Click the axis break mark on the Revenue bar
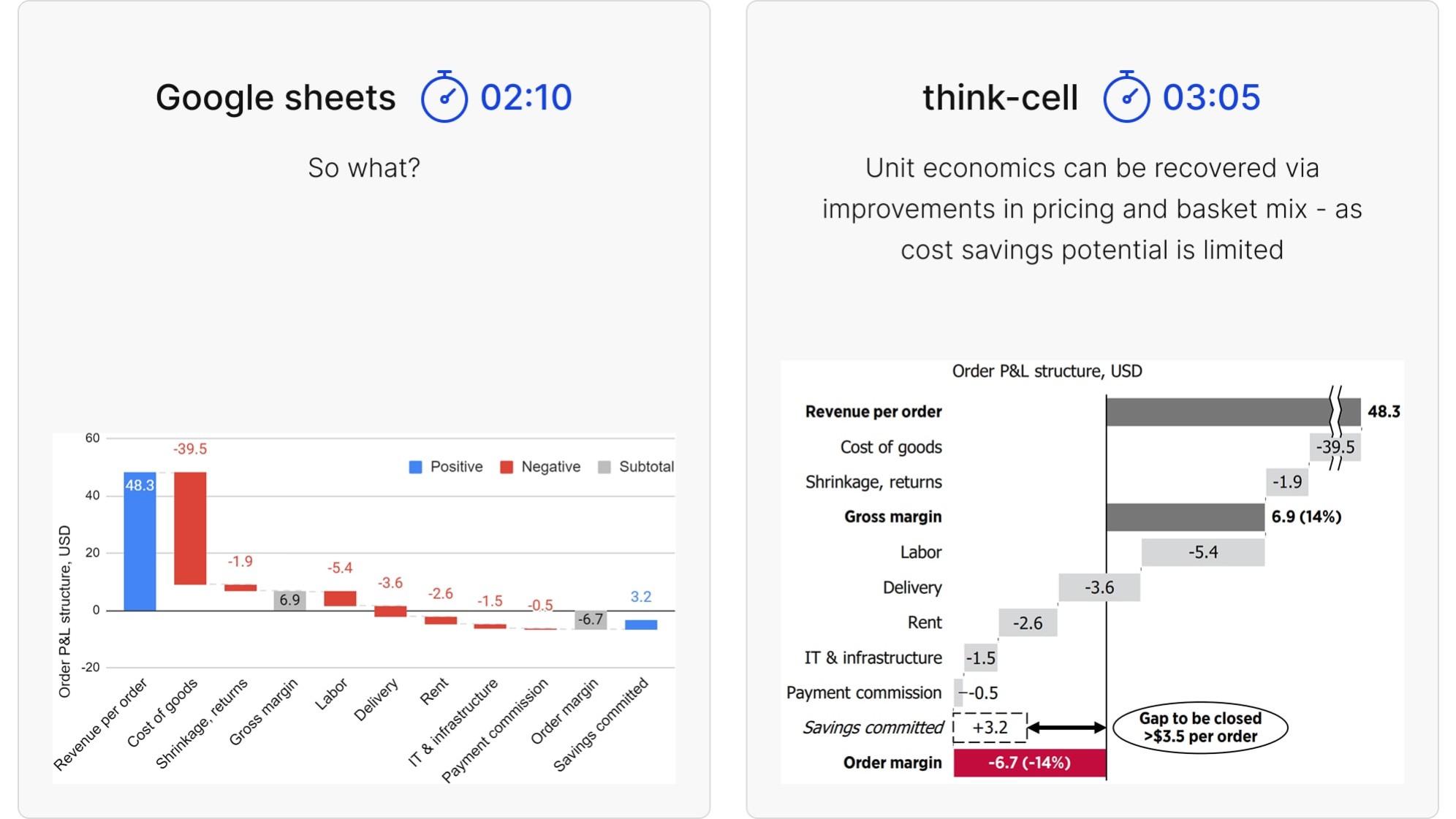The width and height of the screenshot is (1456, 819). coord(1335,411)
